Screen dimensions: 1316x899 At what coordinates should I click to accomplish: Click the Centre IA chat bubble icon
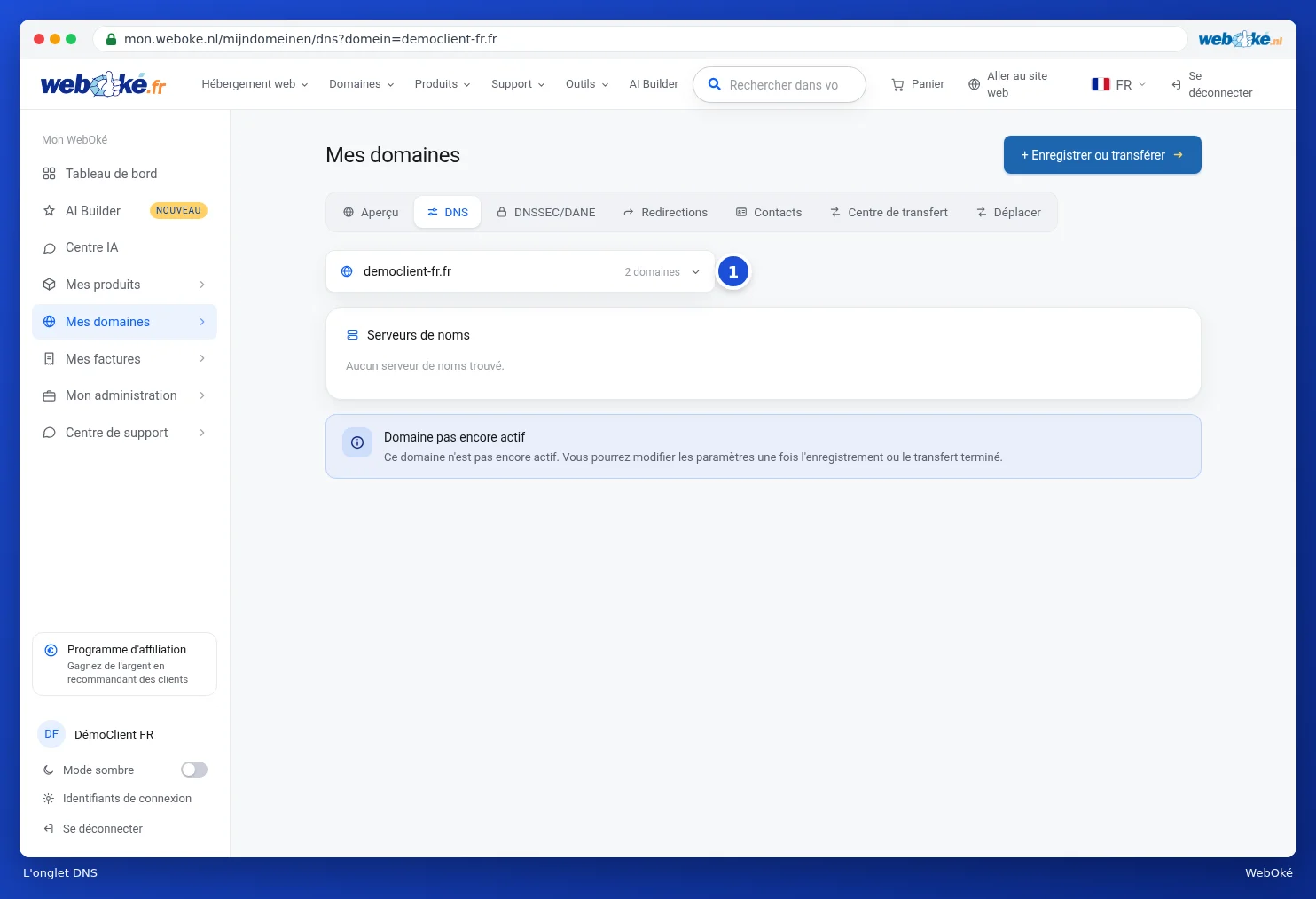pyautogui.click(x=49, y=248)
